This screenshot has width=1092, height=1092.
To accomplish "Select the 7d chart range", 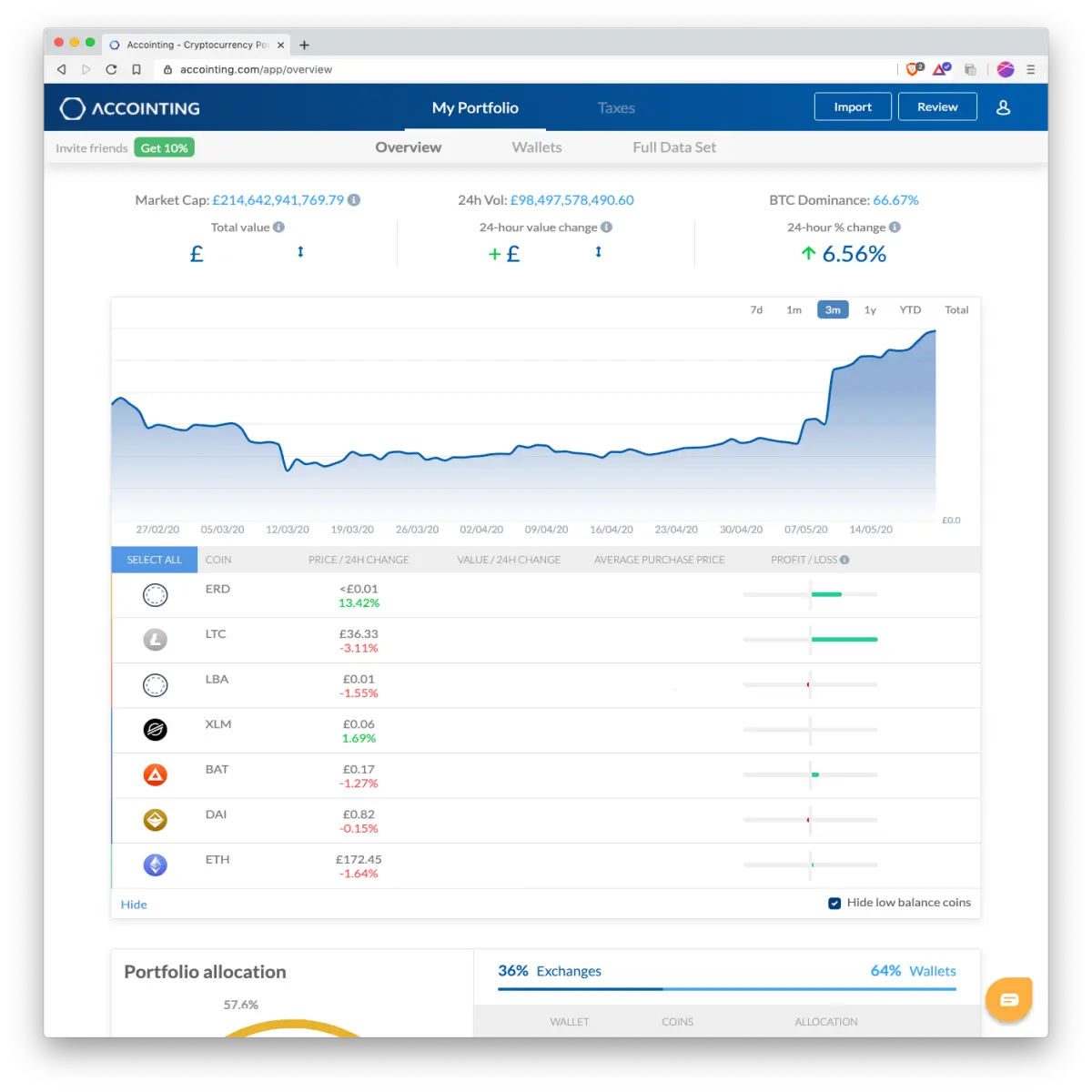I will (x=756, y=310).
